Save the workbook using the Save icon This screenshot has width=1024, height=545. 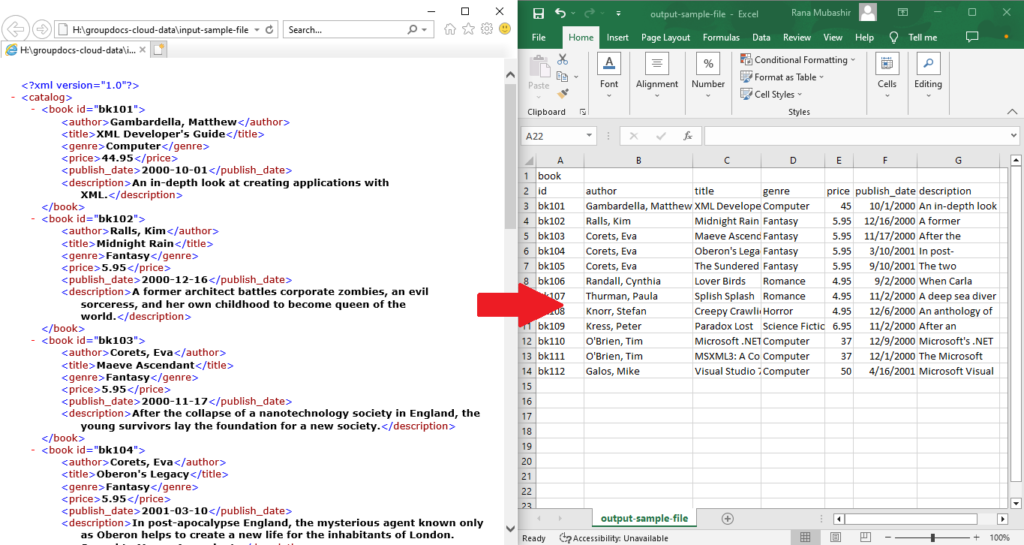point(538,13)
